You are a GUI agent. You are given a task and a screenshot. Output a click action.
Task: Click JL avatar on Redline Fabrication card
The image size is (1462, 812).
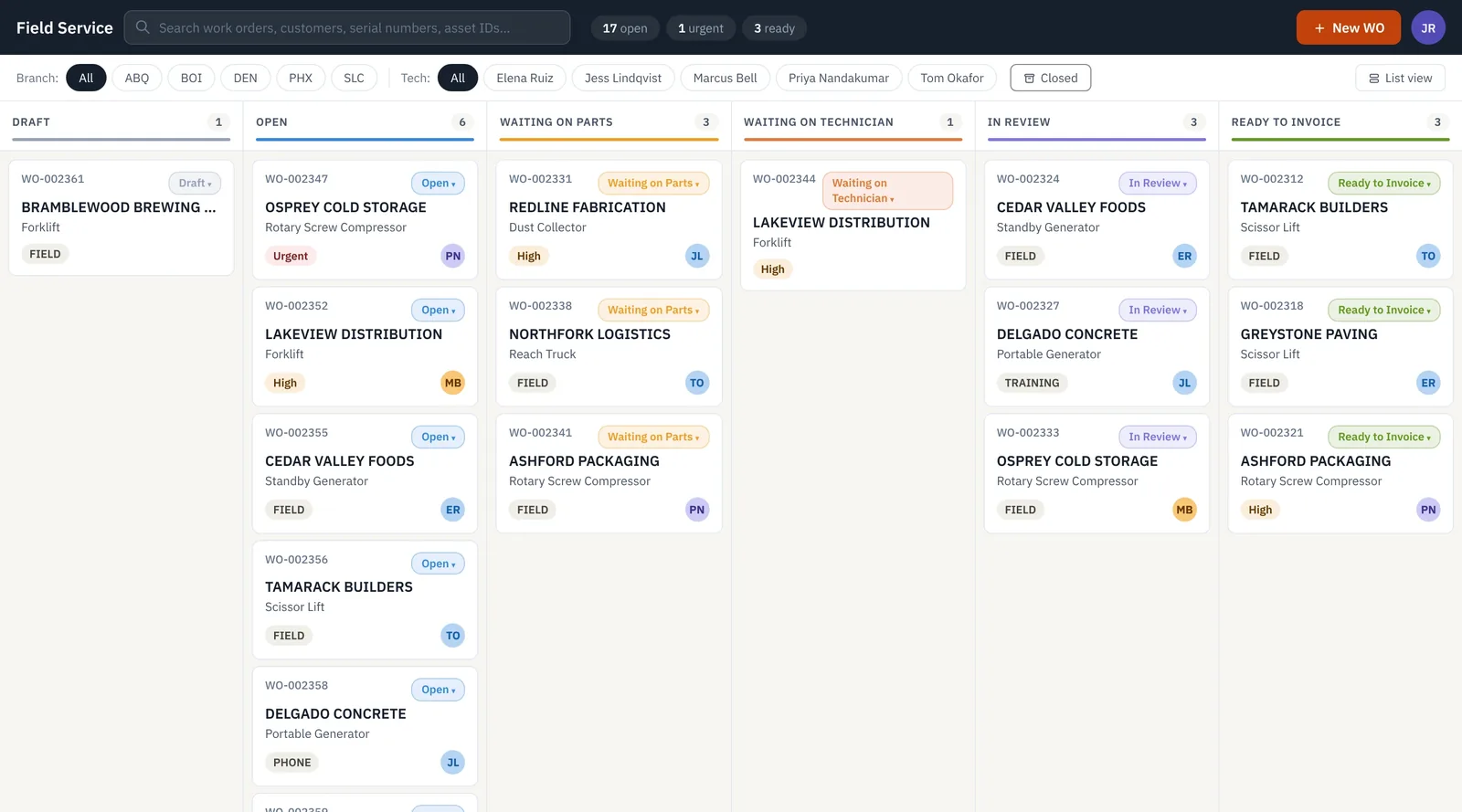point(696,256)
